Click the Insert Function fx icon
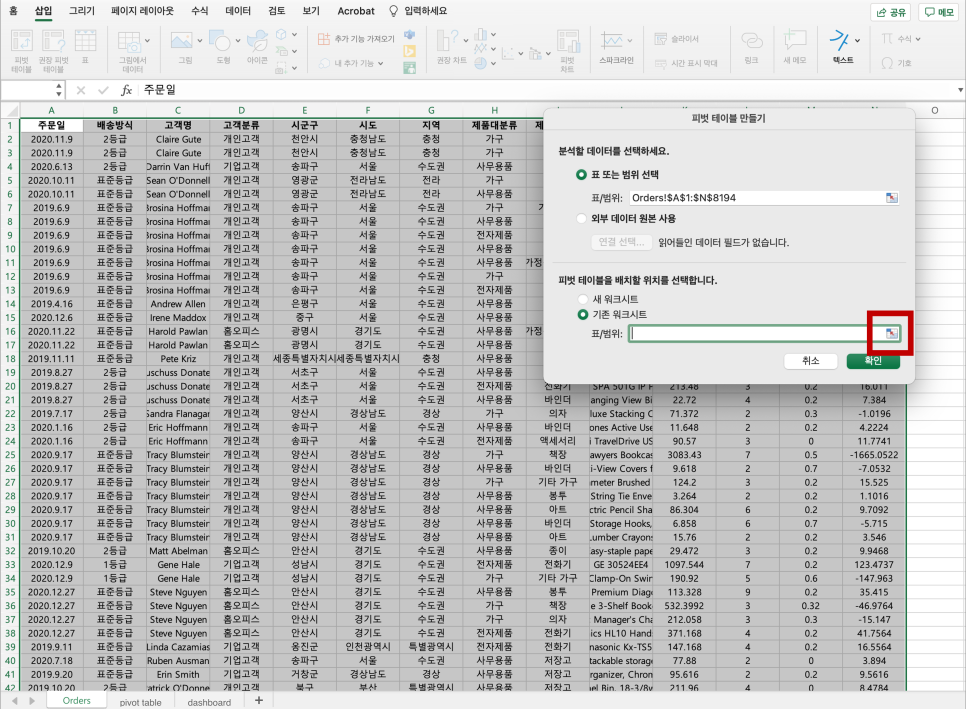The width and height of the screenshot is (966, 709). coord(126,91)
